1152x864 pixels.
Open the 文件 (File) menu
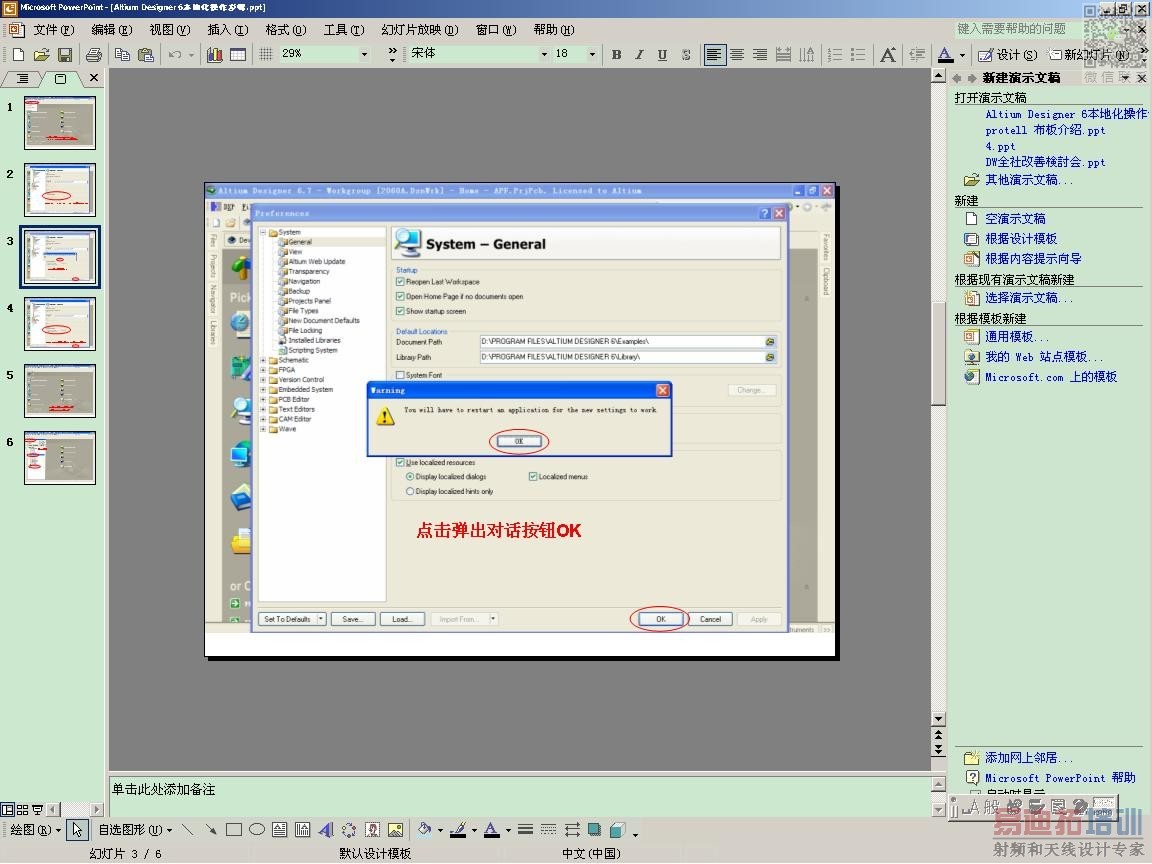(54, 29)
